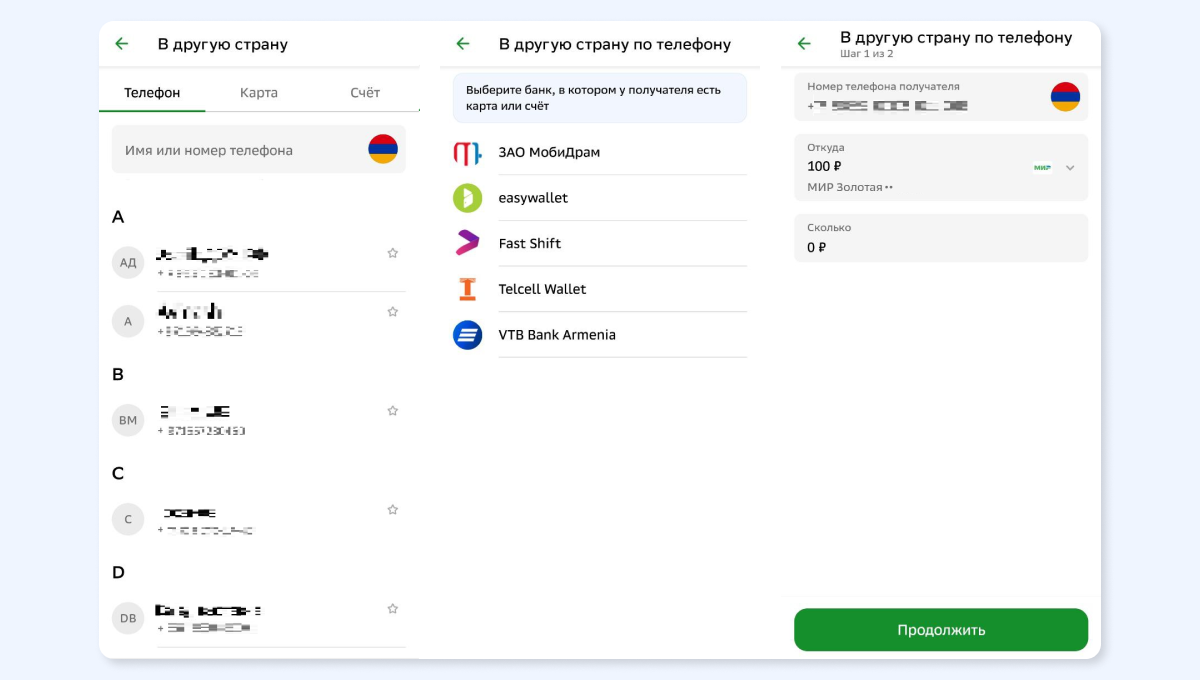The width and height of the screenshot is (1200, 680).
Task: Edit the "Номер телефона получателя" field
Action: click(941, 97)
